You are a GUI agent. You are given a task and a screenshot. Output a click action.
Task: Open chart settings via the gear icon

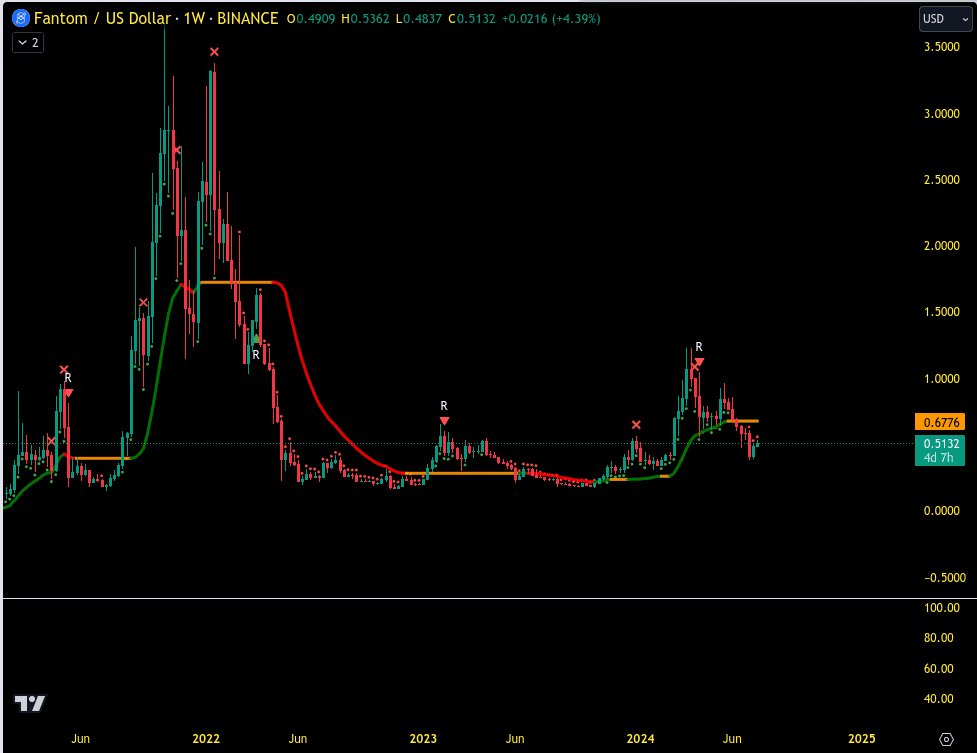[x=946, y=739]
